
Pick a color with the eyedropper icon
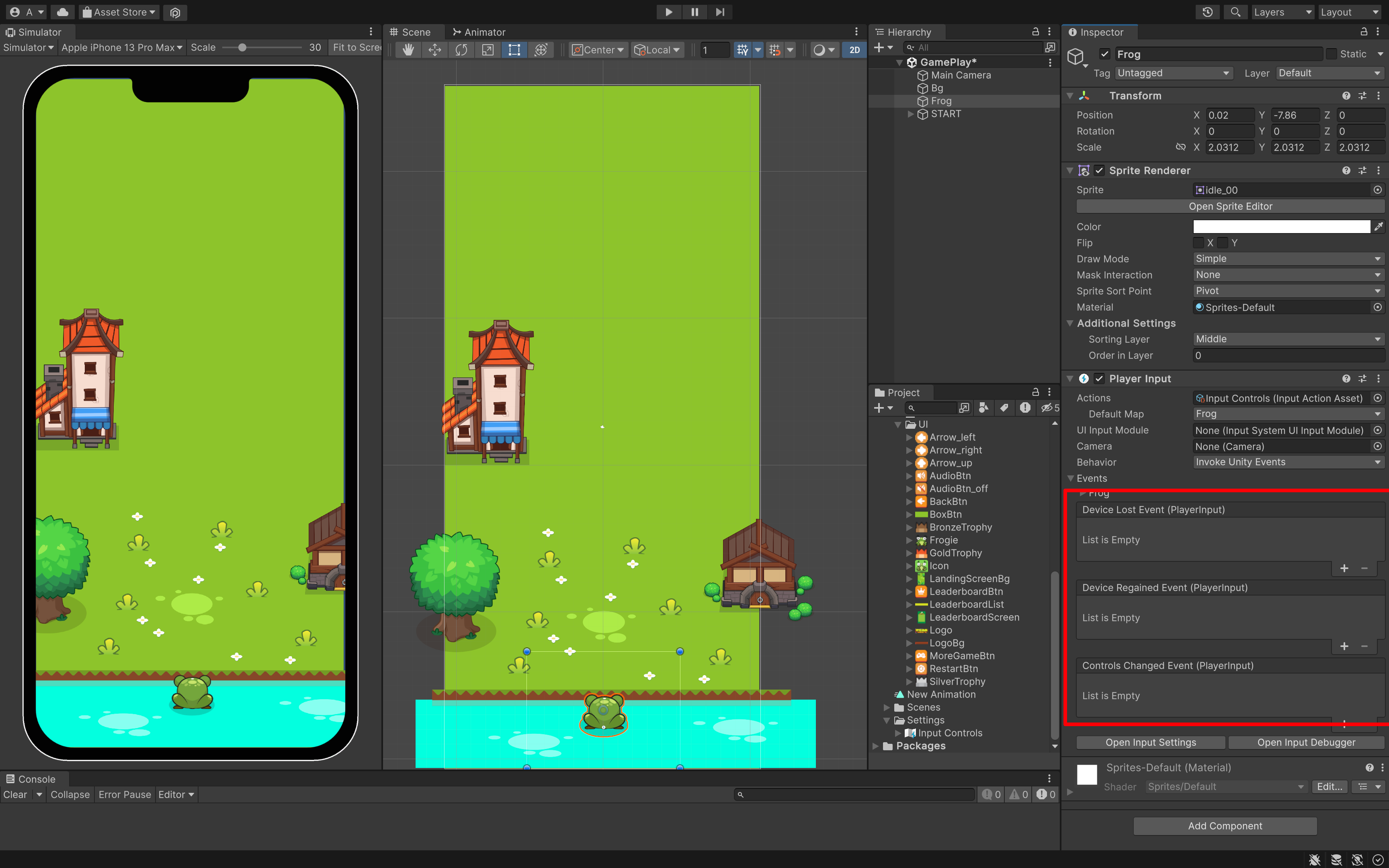(1378, 227)
